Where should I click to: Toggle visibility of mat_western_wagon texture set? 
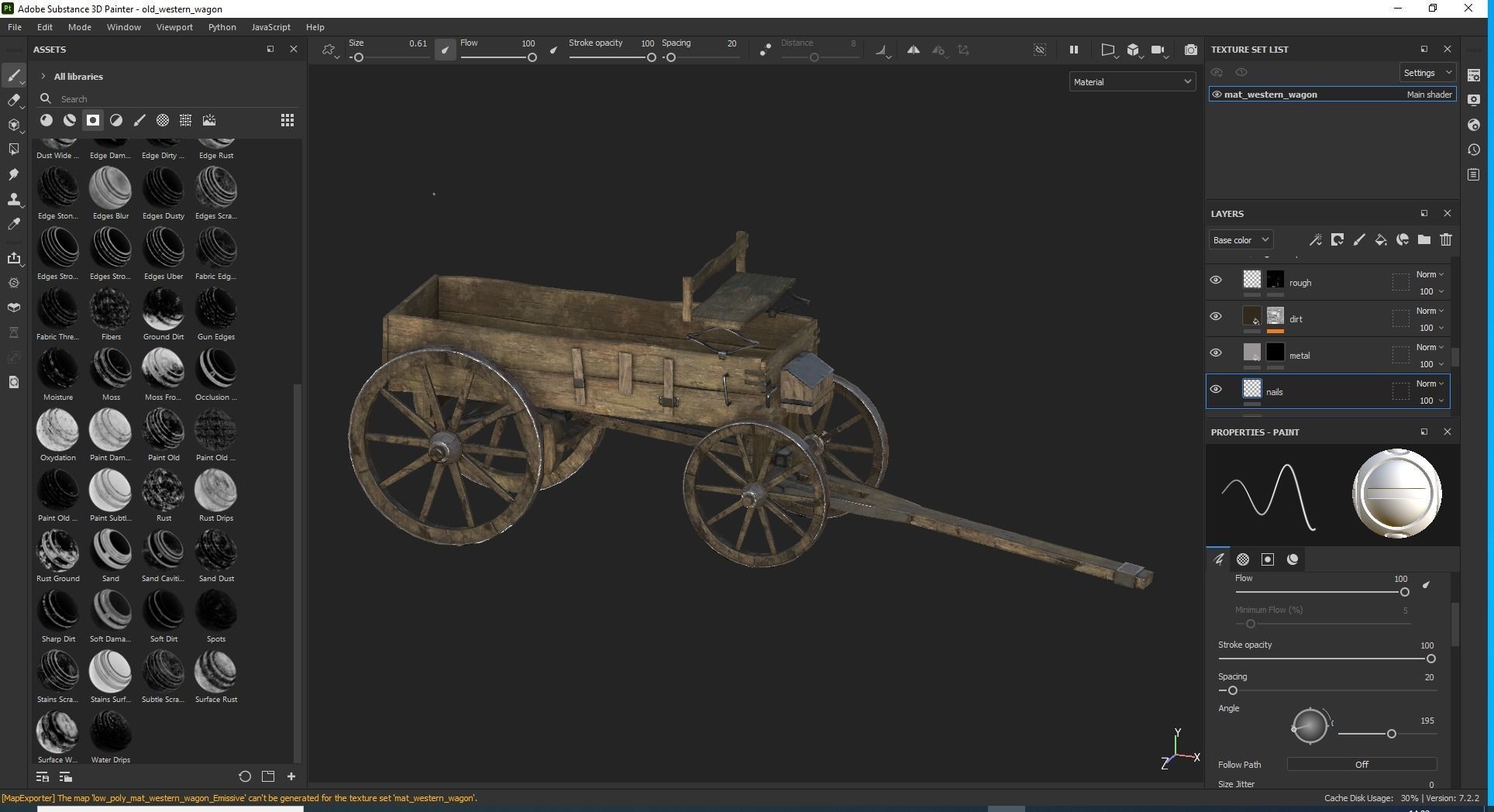point(1217,95)
